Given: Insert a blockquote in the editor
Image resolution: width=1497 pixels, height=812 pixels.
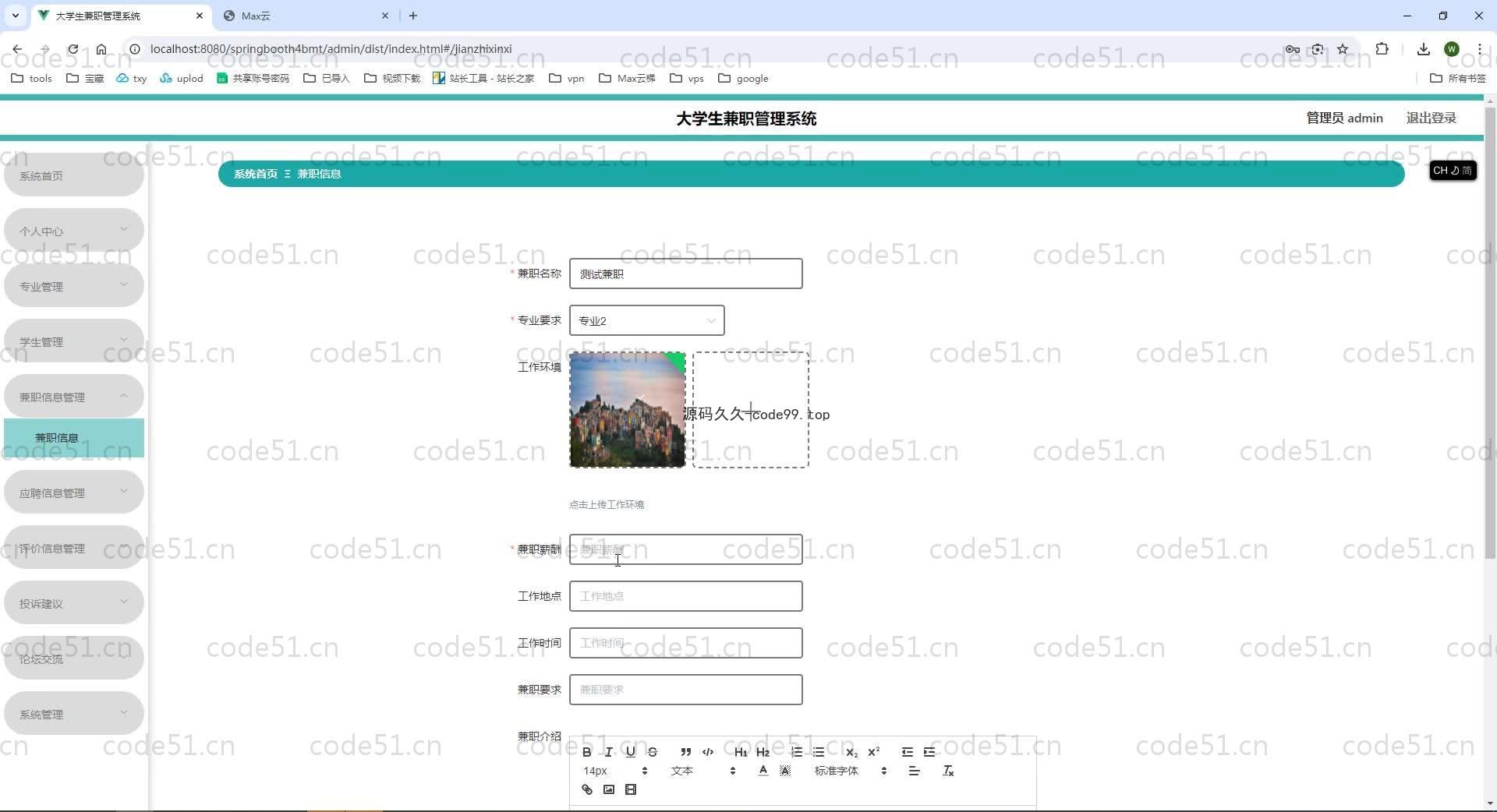Looking at the screenshot, I should click(685, 752).
